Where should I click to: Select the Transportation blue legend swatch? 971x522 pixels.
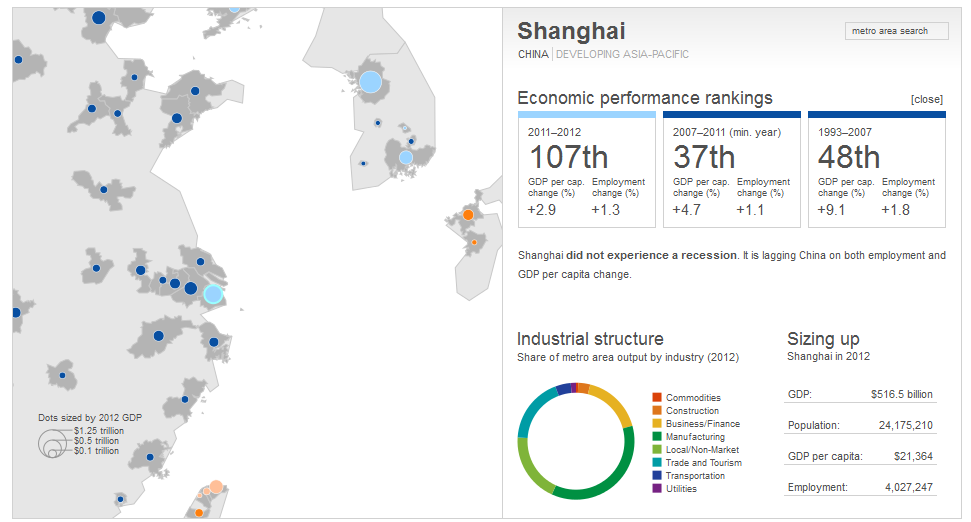(x=656, y=476)
